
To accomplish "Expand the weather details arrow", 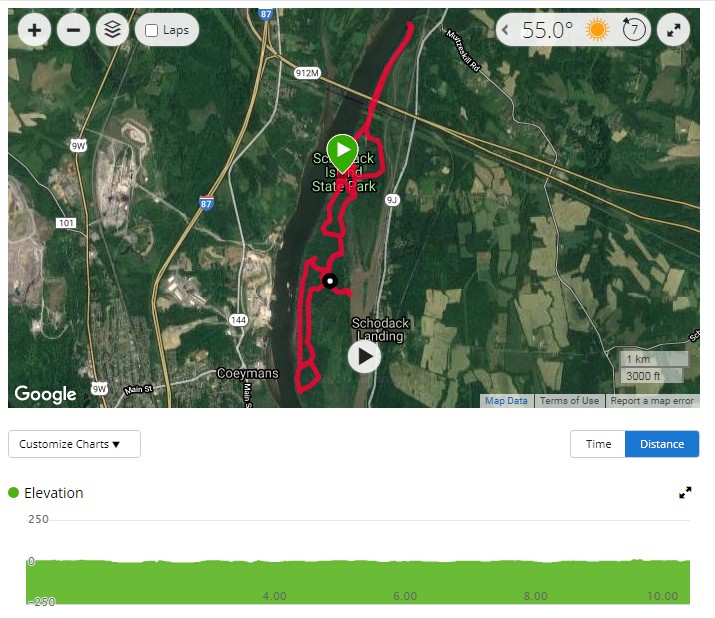I will pos(505,30).
